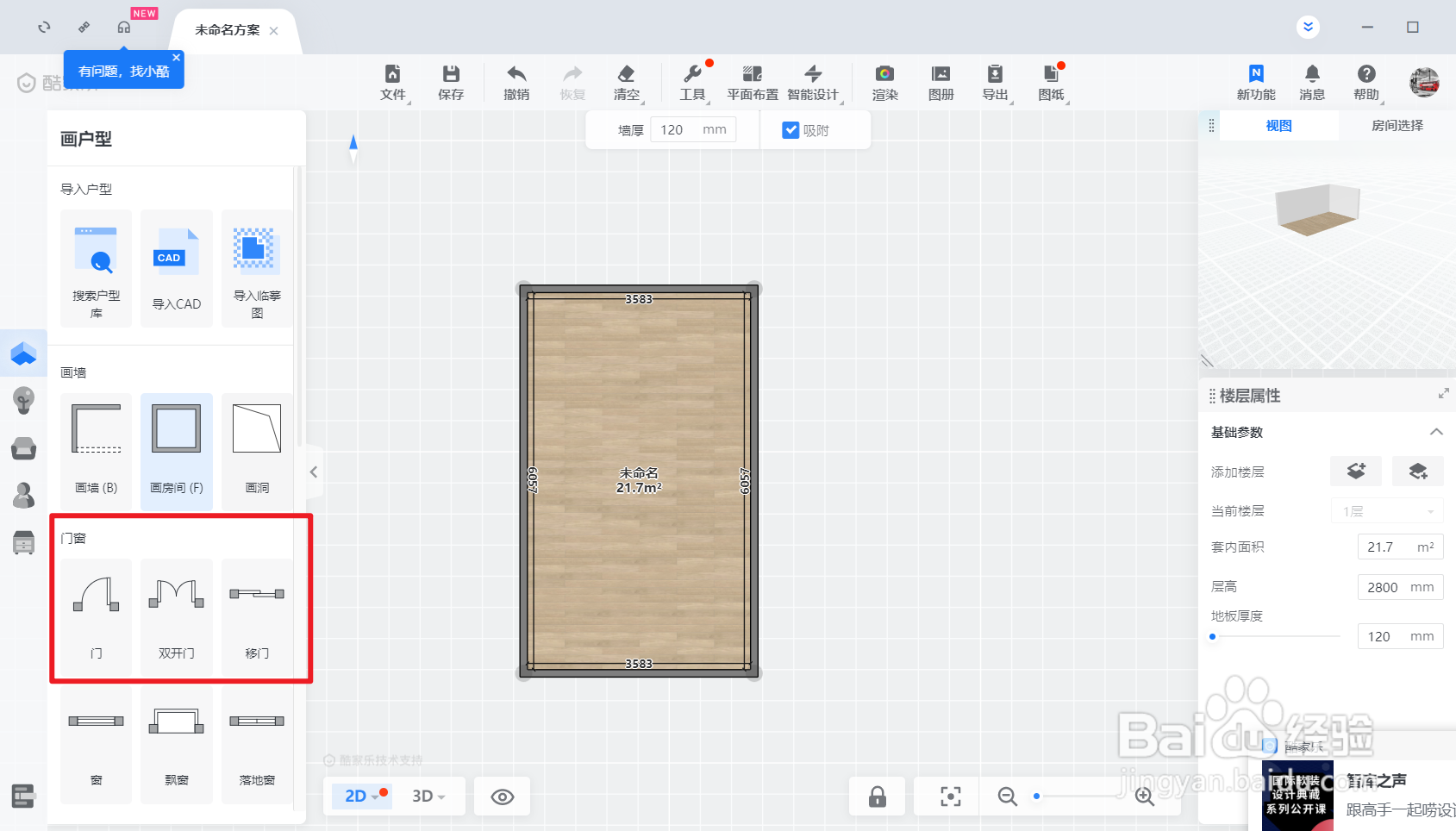Click the 3D room preview thumbnail
This screenshot has width=1456, height=831.
pos(1318,209)
